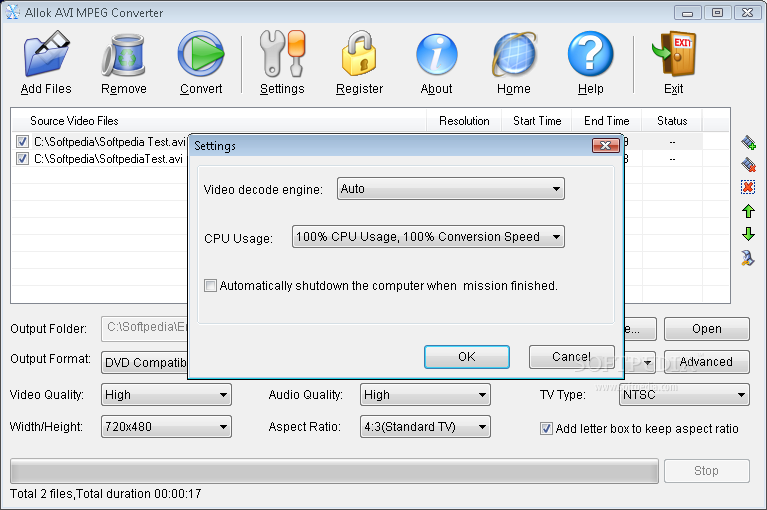
Task: Click Cancel in the Settings dialog
Action: 571,357
